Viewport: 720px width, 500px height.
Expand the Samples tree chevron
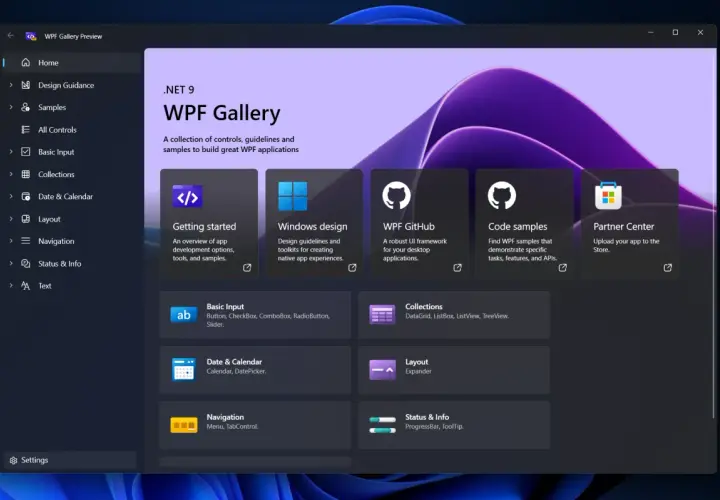coord(11,107)
